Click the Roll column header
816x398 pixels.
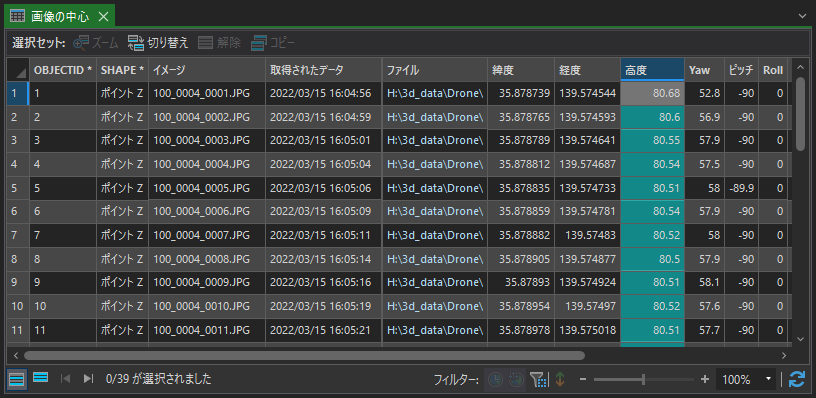pyautogui.click(x=773, y=70)
